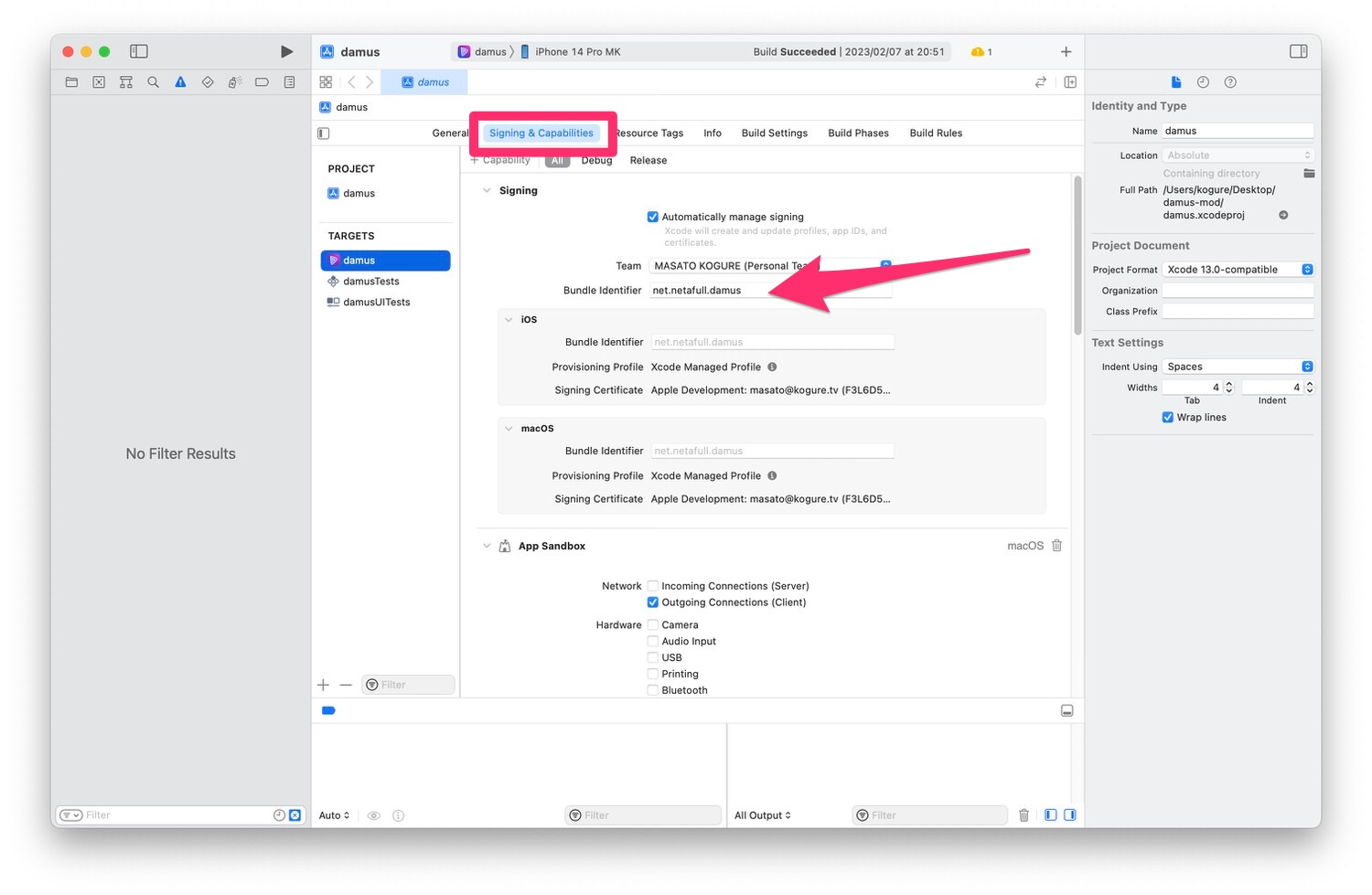Image resolution: width=1372 pixels, height=895 pixels.
Task: Click the related items grid icon
Action: (x=326, y=82)
